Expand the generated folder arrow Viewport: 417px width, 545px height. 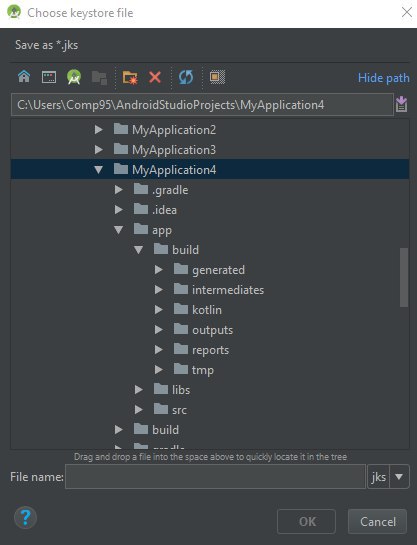158,269
